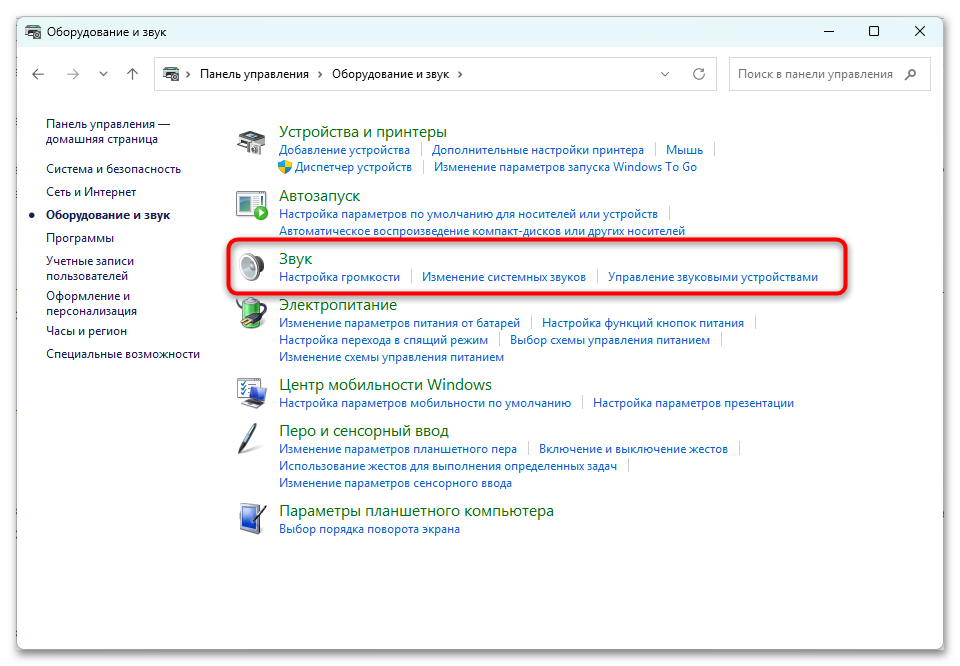Open Программы in the sidebar
Viewport: 960px width, 666px height.
[x=80, y=238]
